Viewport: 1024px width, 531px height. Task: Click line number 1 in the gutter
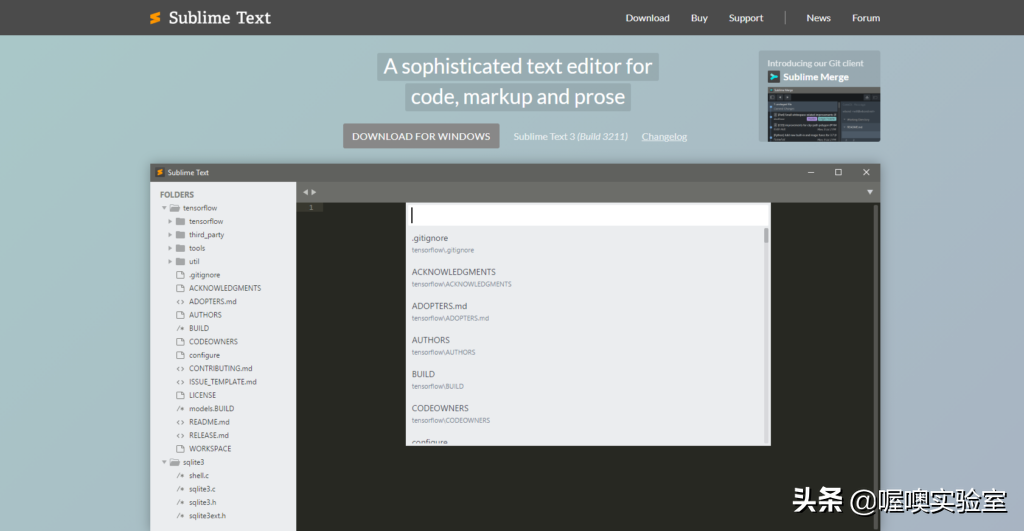point(311,208)
